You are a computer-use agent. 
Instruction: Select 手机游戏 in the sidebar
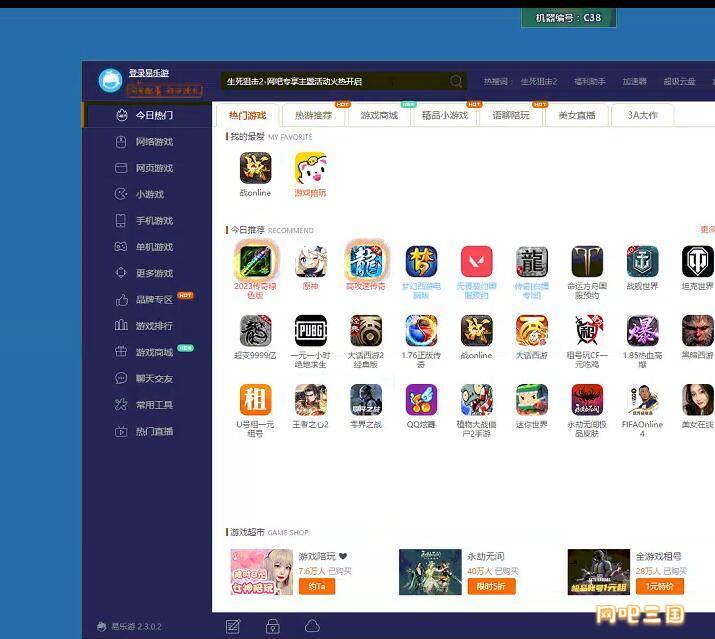pyautogui.click(x=147, y=221)
